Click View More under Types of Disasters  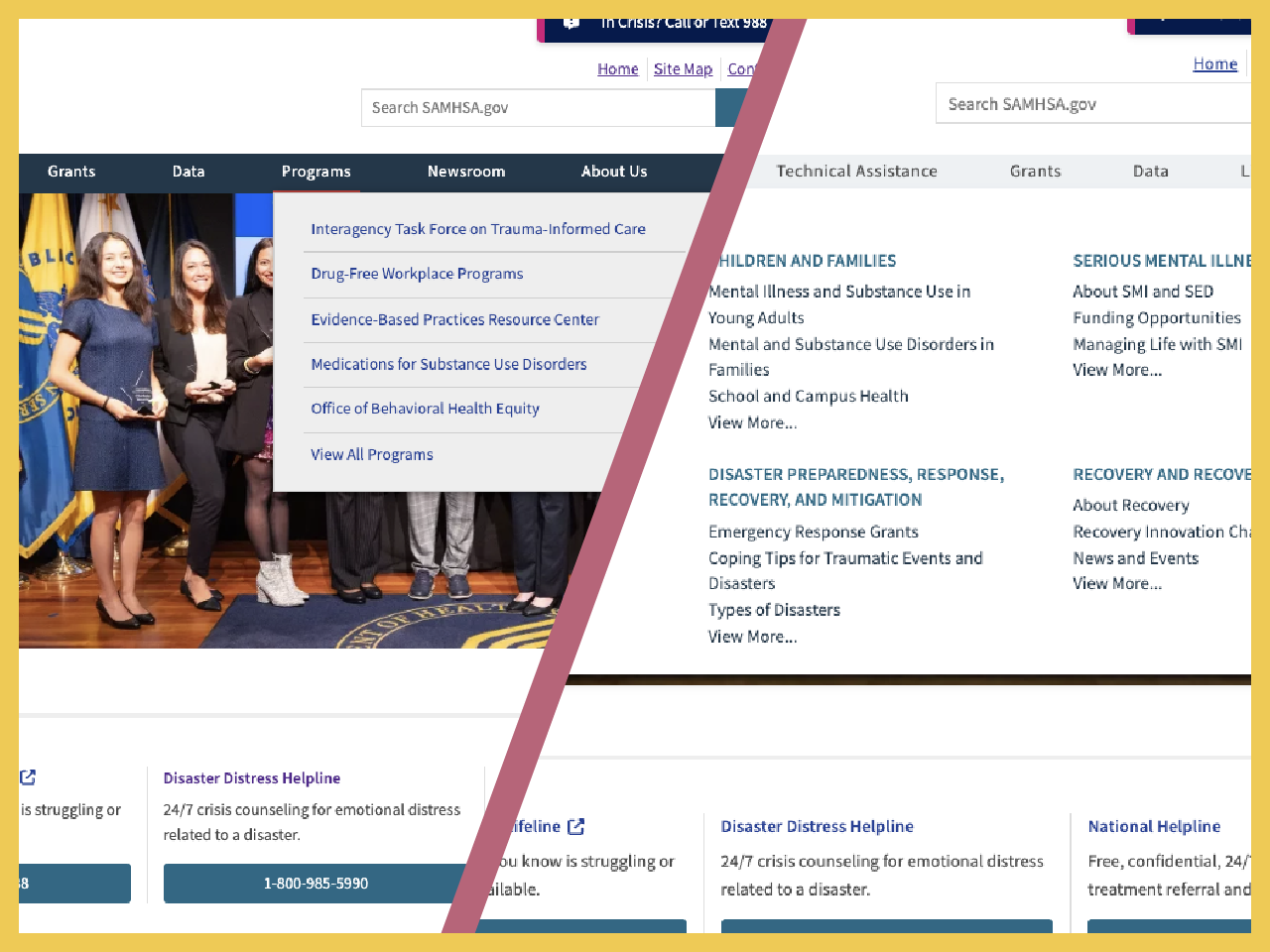[x=752, y=637]
